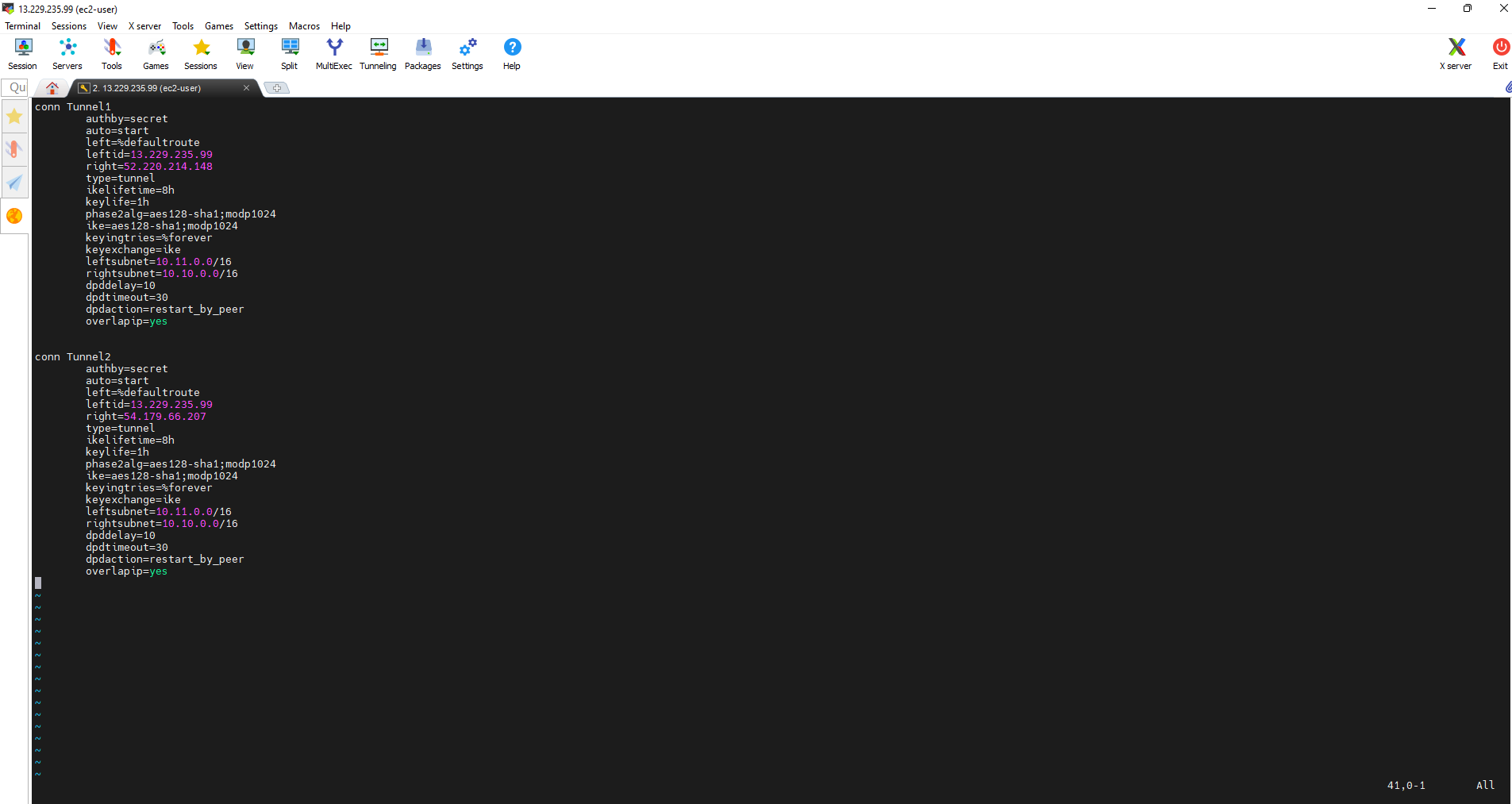This screenshot has height=804, width=1512.
Task: Open the View menu in menu bar
Action: [x=107, y=26]
